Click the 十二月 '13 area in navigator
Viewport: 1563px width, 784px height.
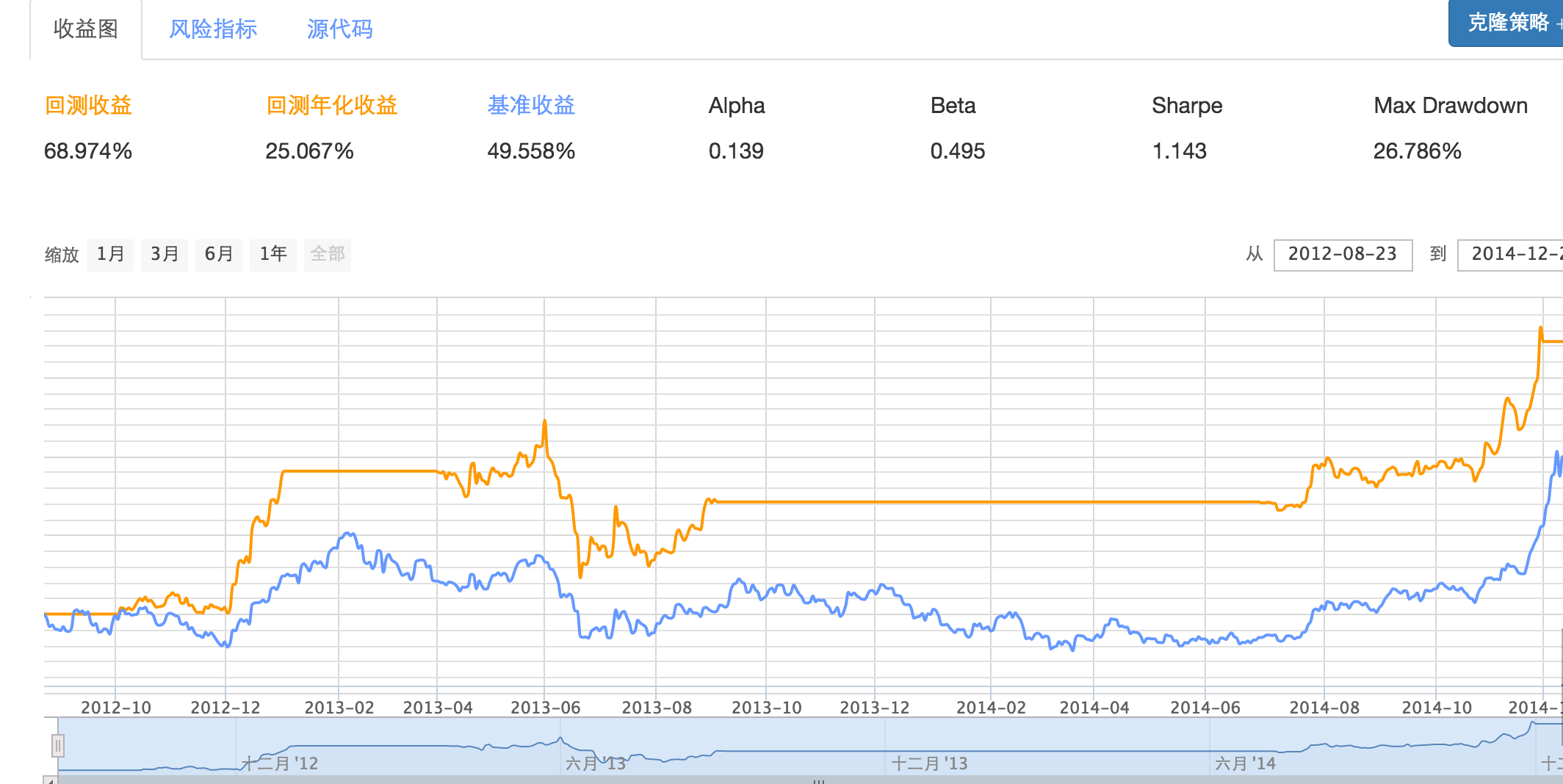(929, 763)
